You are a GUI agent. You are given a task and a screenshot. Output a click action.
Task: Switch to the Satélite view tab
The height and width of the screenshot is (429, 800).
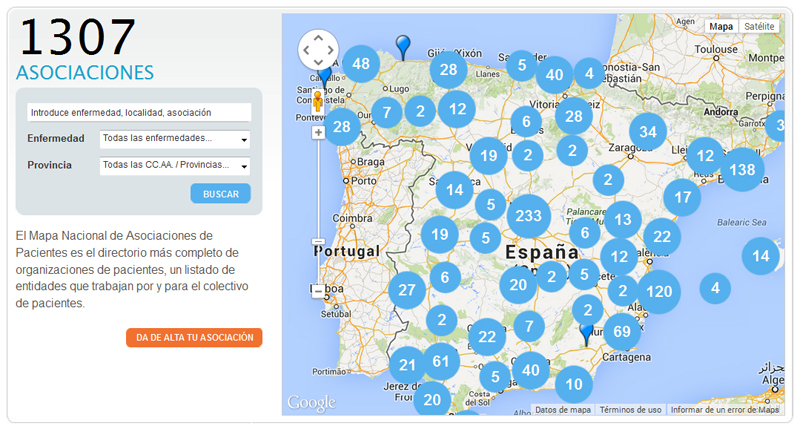click(x=759, y=27)
